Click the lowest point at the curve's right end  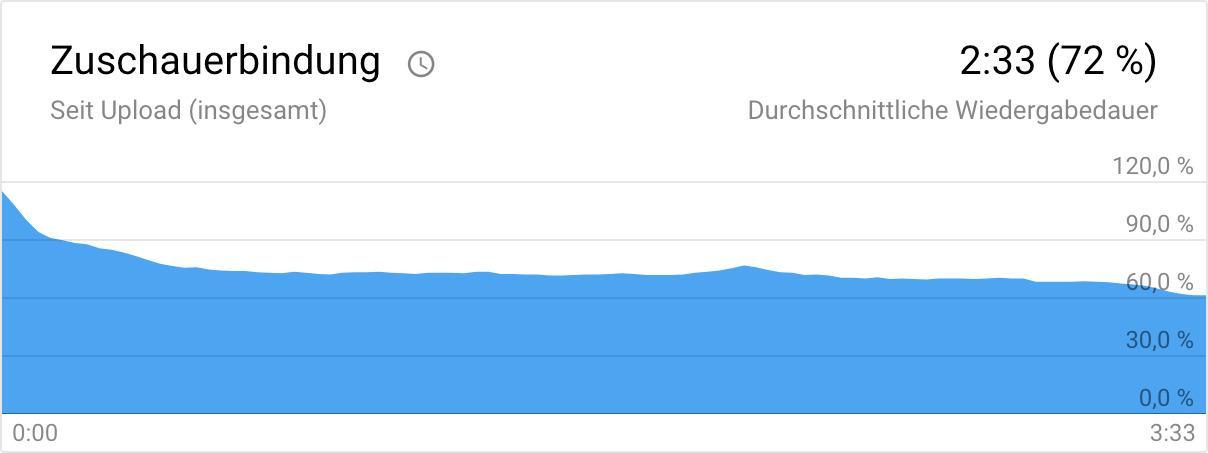[x=1203, y=296]
